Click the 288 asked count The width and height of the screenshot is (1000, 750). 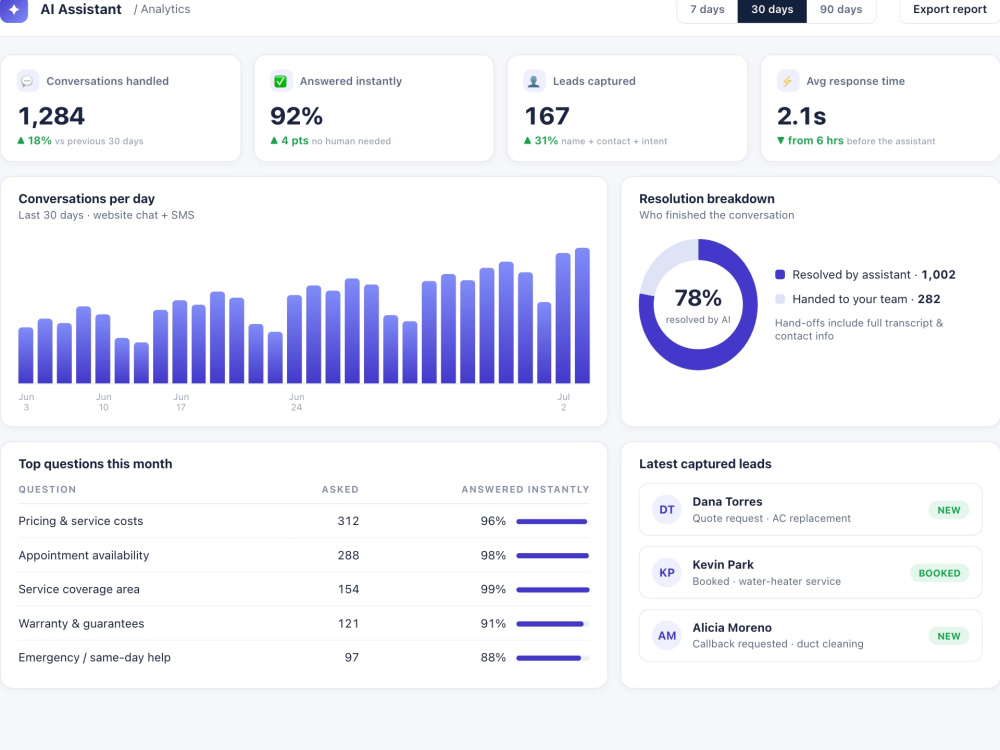(x=348, y=555)
